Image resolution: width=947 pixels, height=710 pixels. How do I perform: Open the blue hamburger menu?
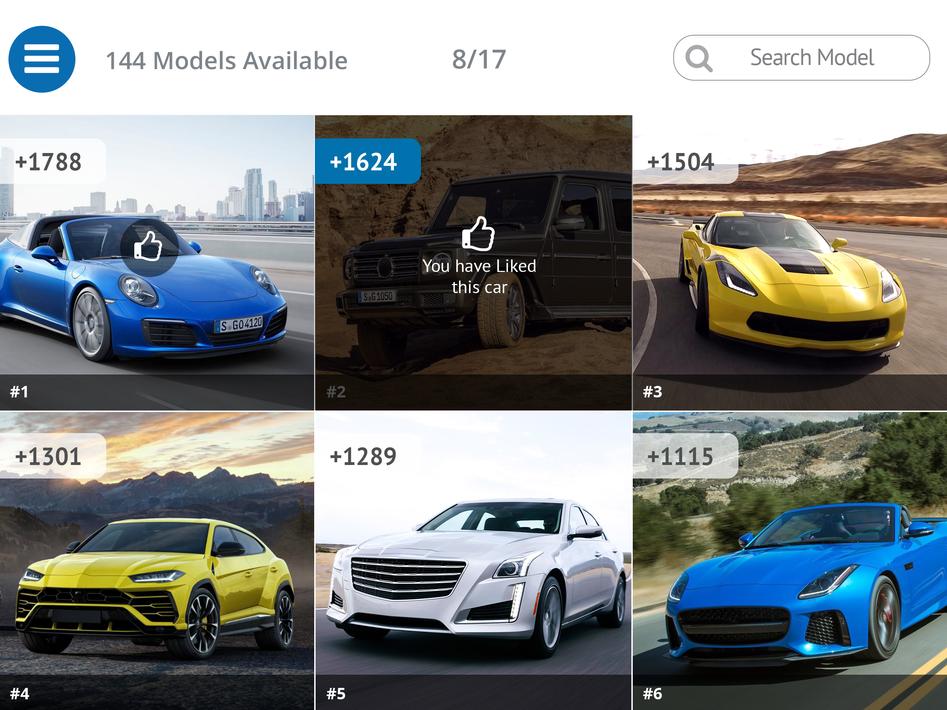pyautogui.click(x=42, y=59)
